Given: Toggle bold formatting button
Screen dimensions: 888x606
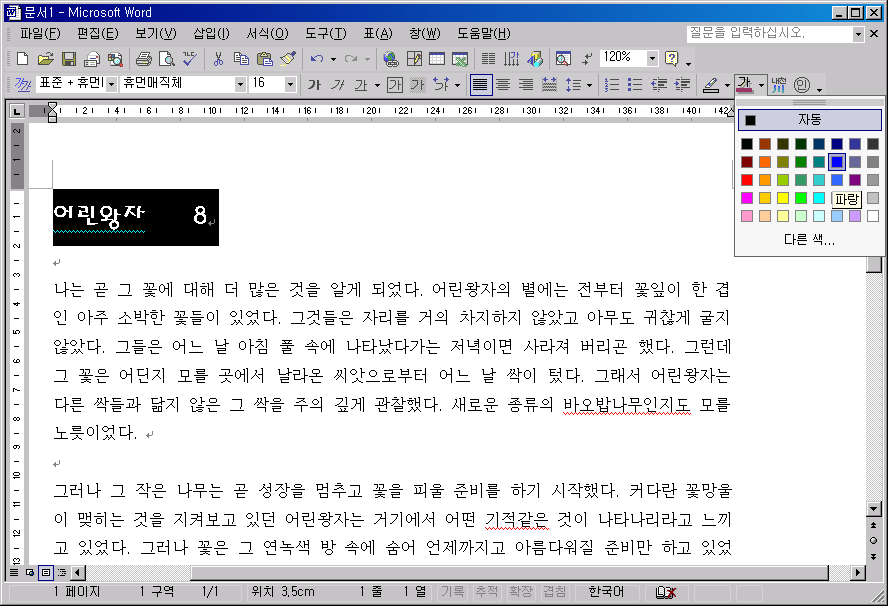Looking at the screenshot, I should 314,85.
